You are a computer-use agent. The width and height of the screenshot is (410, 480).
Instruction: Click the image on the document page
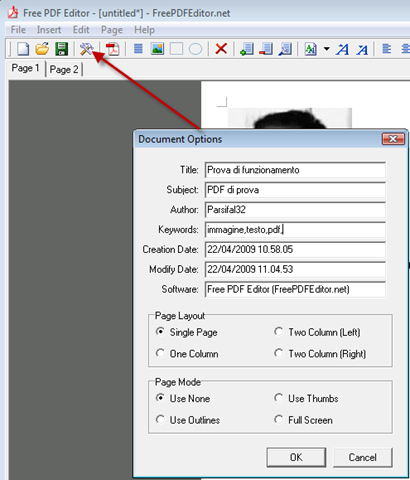click(290, 118)
